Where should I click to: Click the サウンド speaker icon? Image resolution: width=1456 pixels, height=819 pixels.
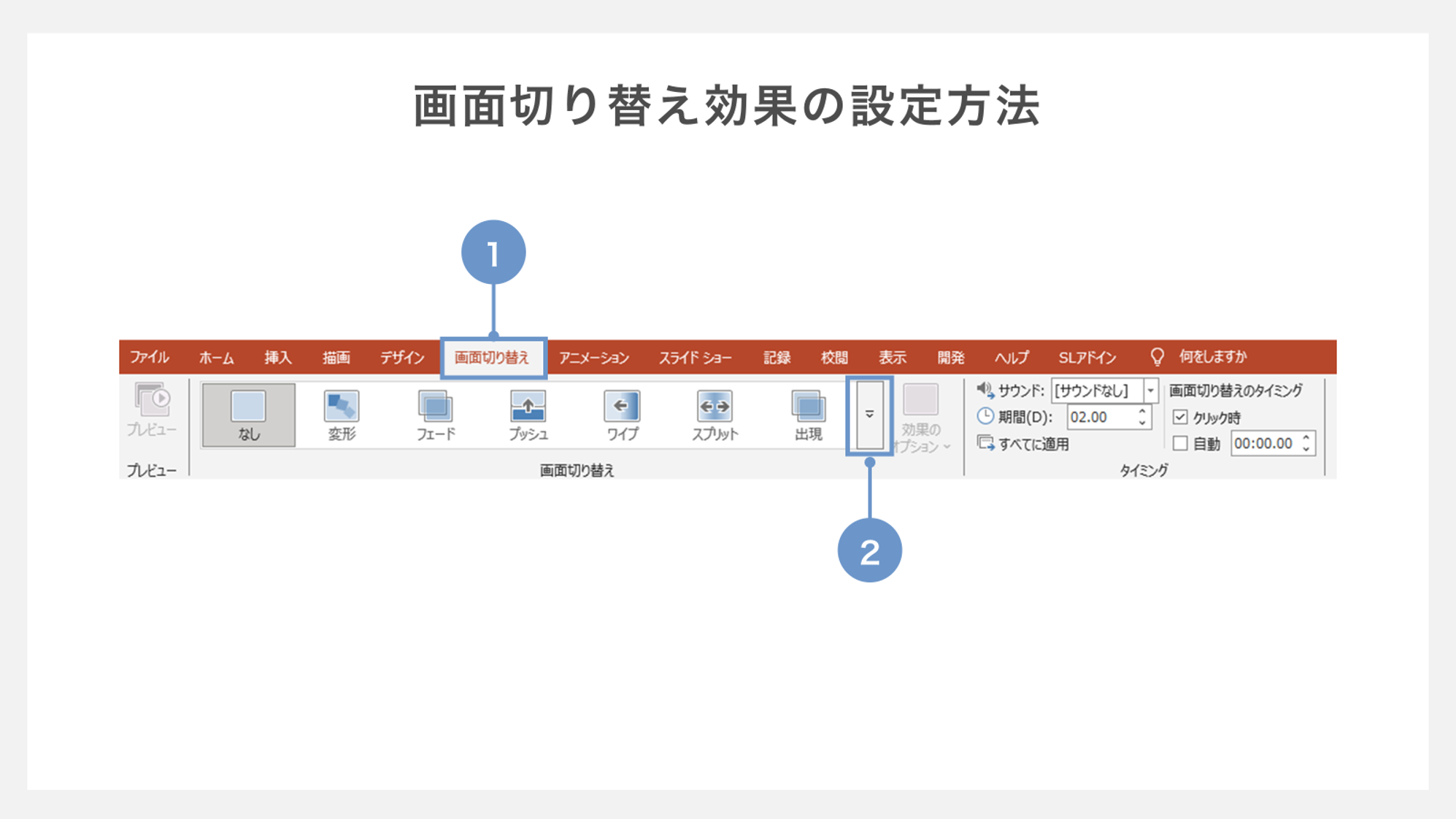[x=985, y=390]
